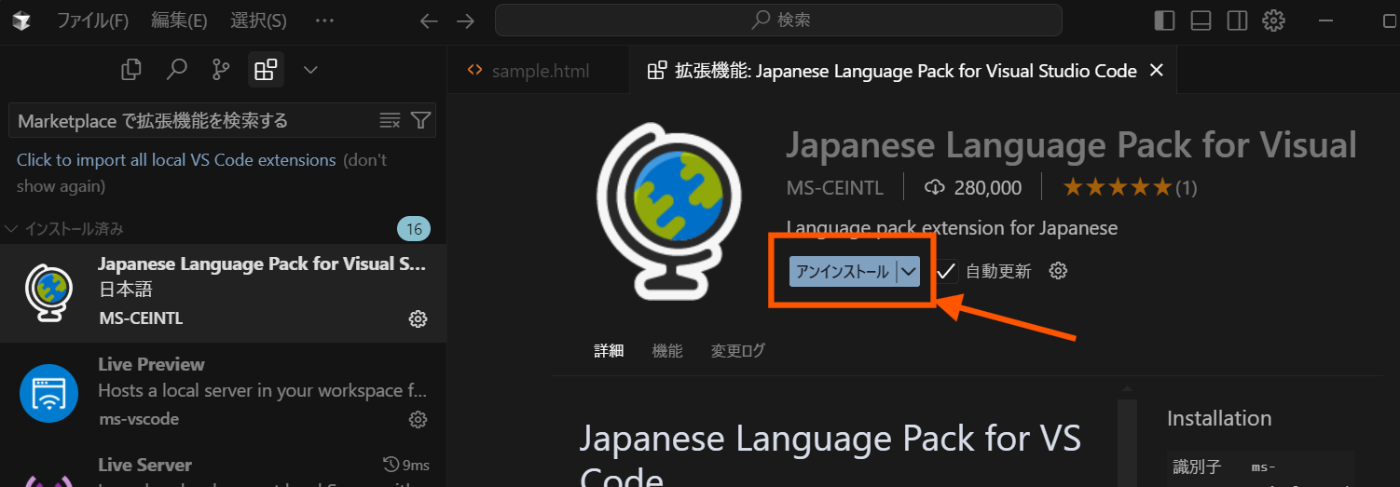Clear extension search results icon
Viewport: 1400px width, 487px height.
[390, 121]
